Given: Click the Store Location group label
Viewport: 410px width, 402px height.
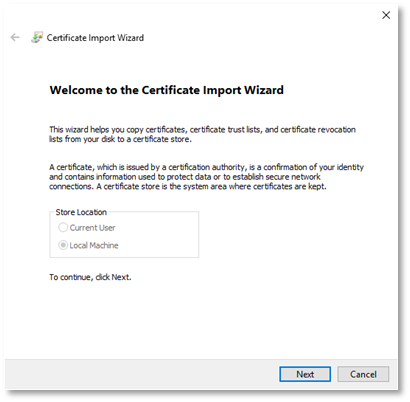Looking at the screenshot, I should coord(81,212).
